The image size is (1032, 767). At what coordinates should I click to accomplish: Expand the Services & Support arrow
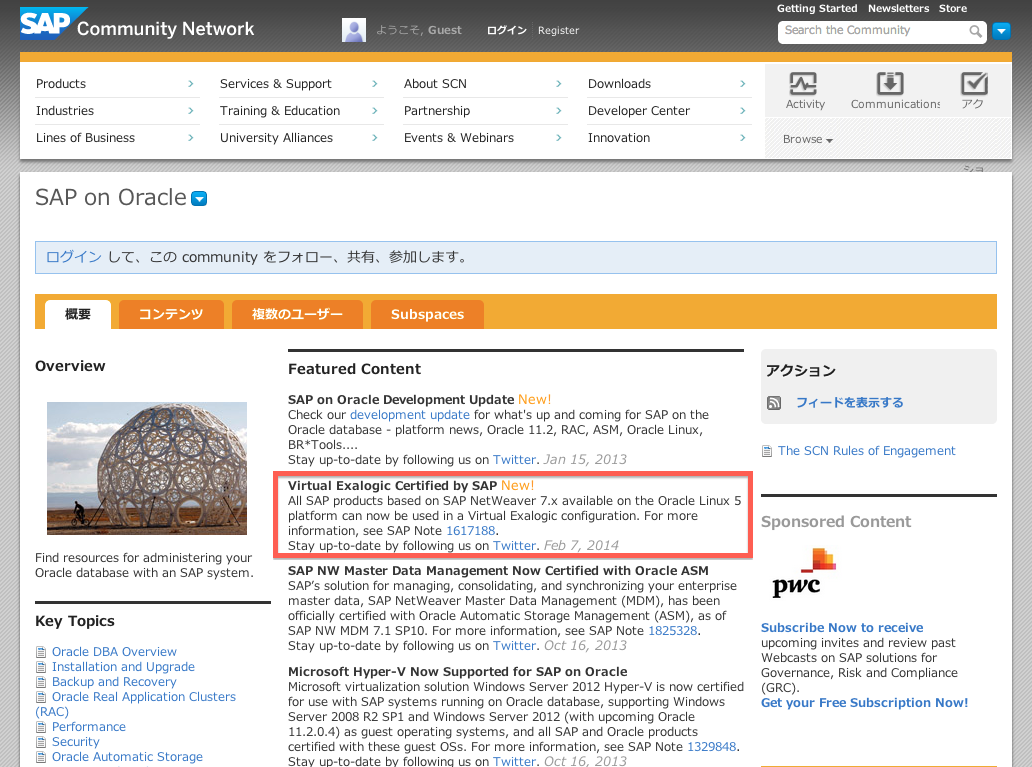(x=374, y=84)
